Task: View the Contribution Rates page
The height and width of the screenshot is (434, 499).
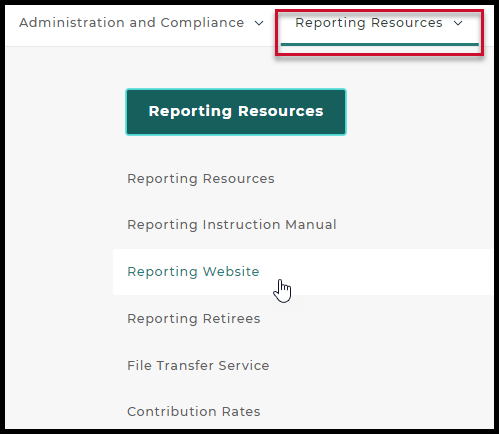Action: click(194, 411)
